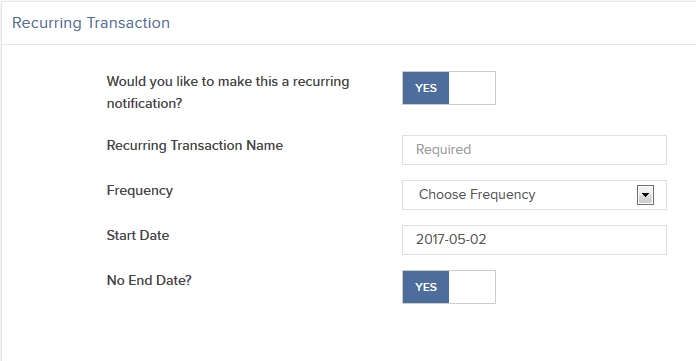
Task: Click the No End Date? label
Action: (149, 280)
